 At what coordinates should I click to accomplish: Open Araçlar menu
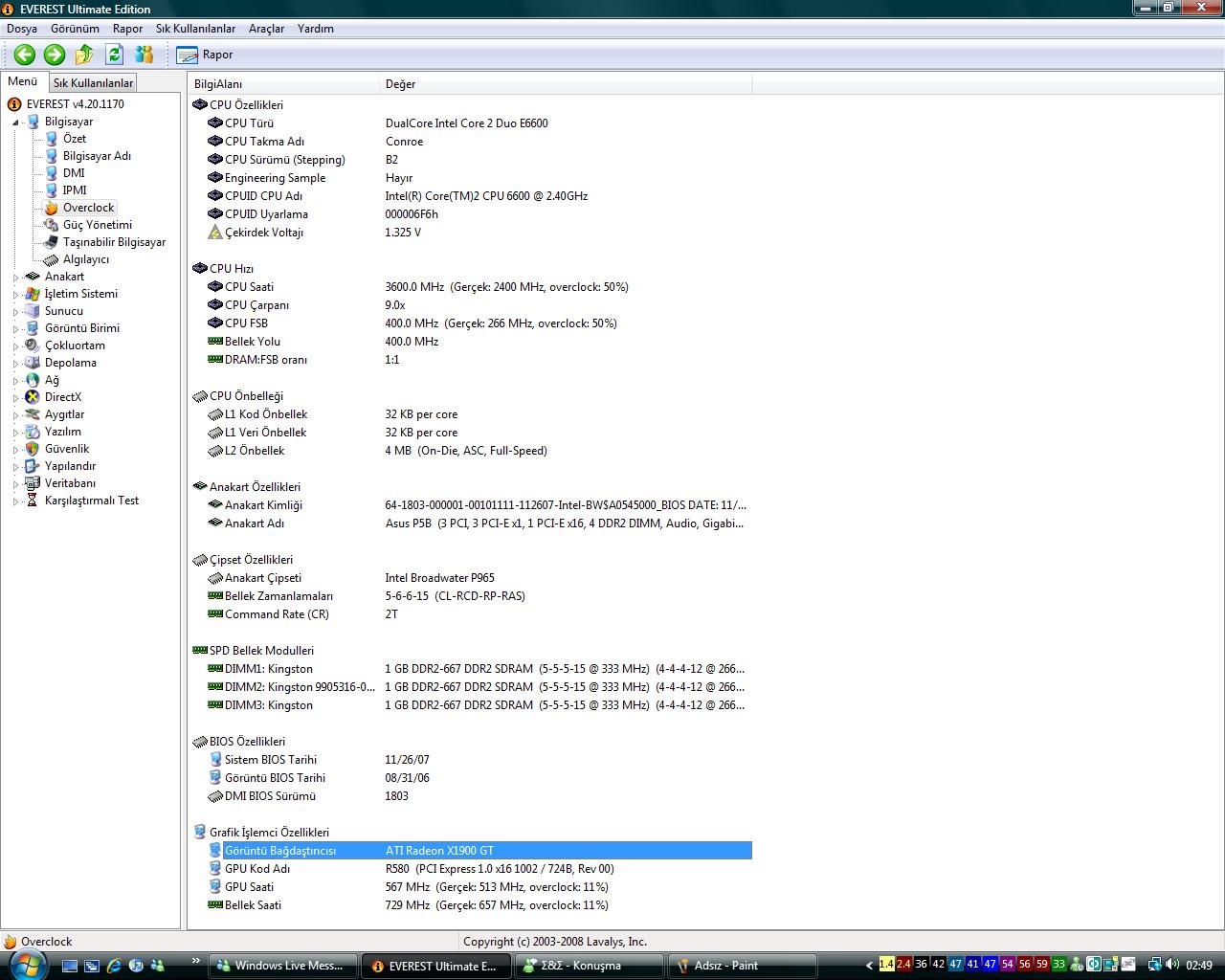tap(266, 29)
